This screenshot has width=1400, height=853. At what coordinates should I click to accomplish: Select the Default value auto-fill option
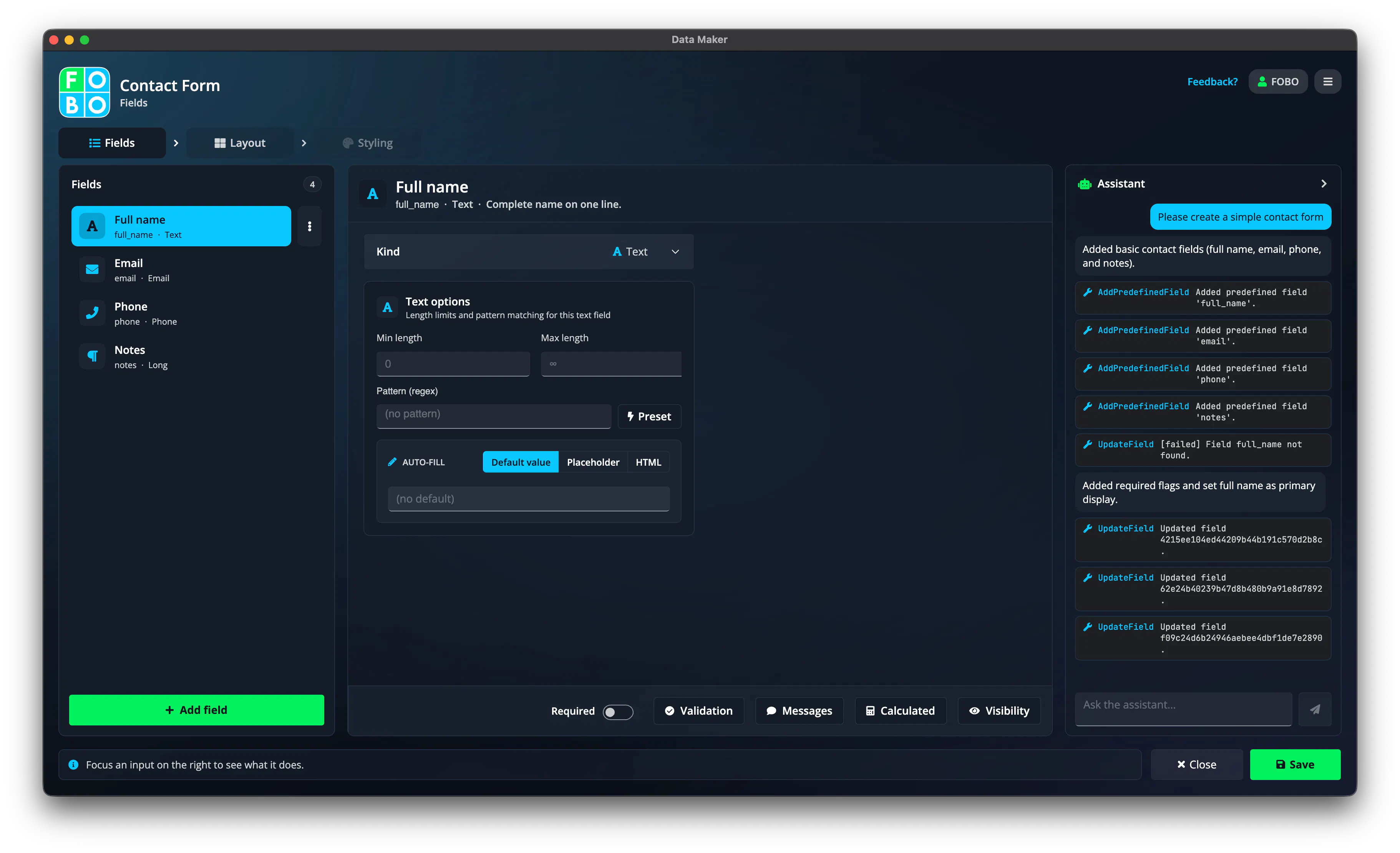coord(521,462)
